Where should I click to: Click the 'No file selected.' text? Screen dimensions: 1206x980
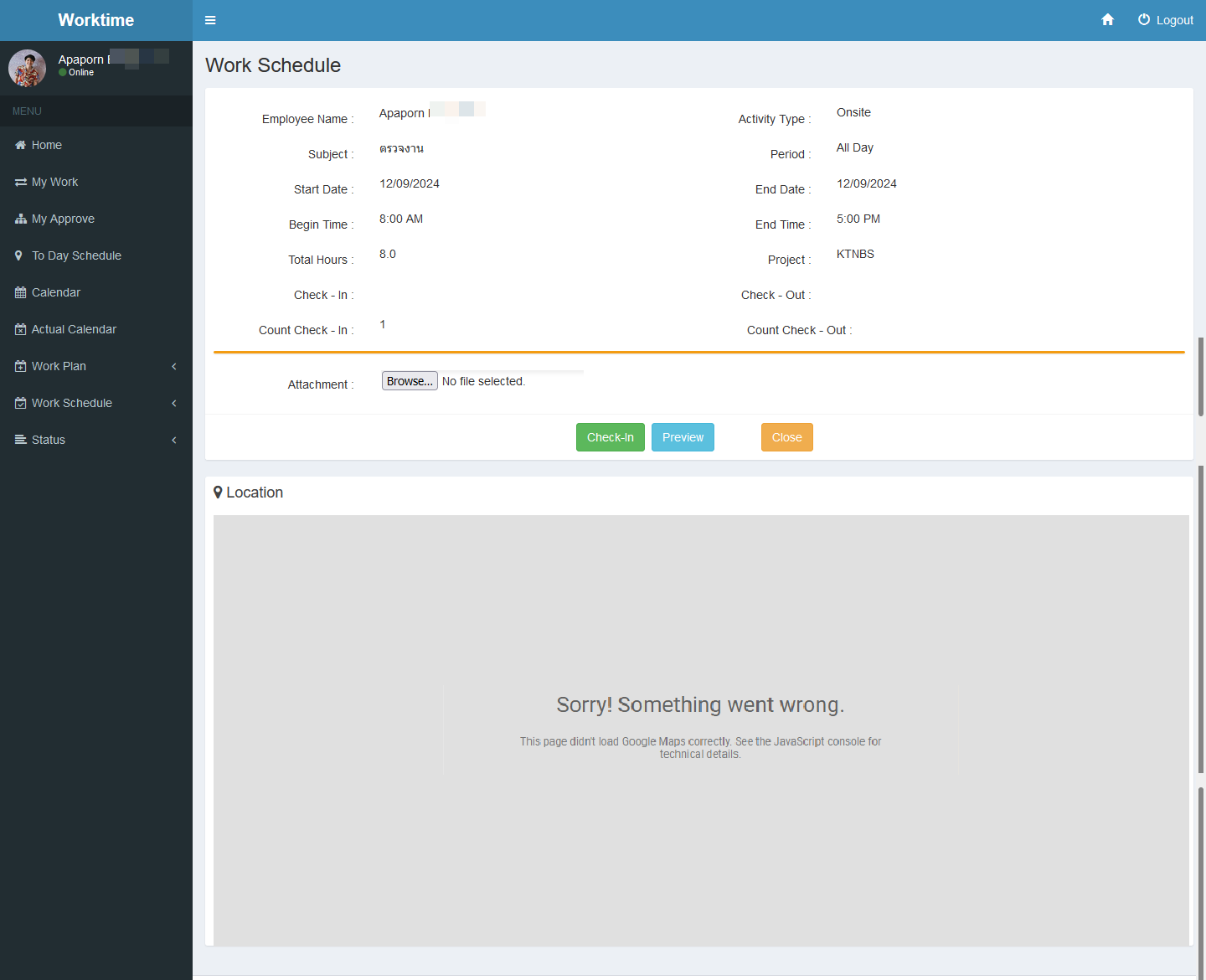click(x=484, y=381)
